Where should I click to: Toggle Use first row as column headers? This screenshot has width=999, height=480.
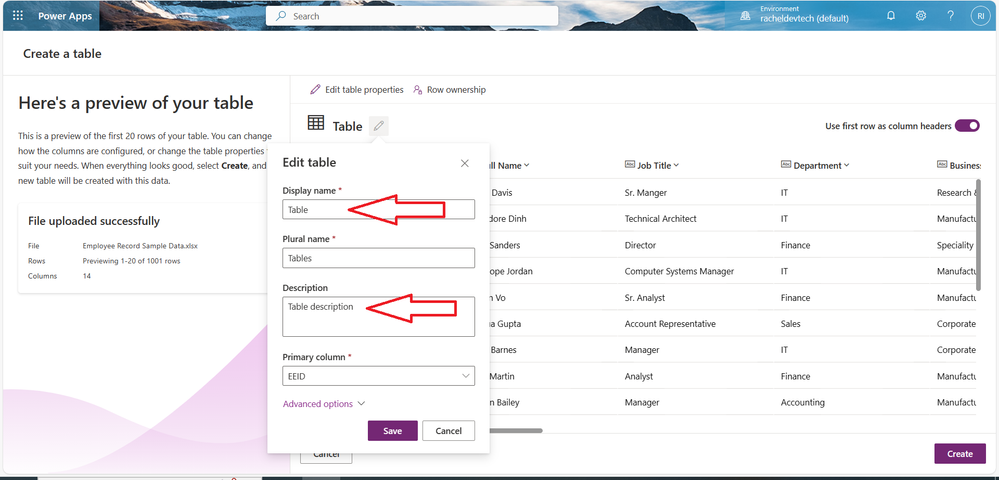click(x=967, y=126)
